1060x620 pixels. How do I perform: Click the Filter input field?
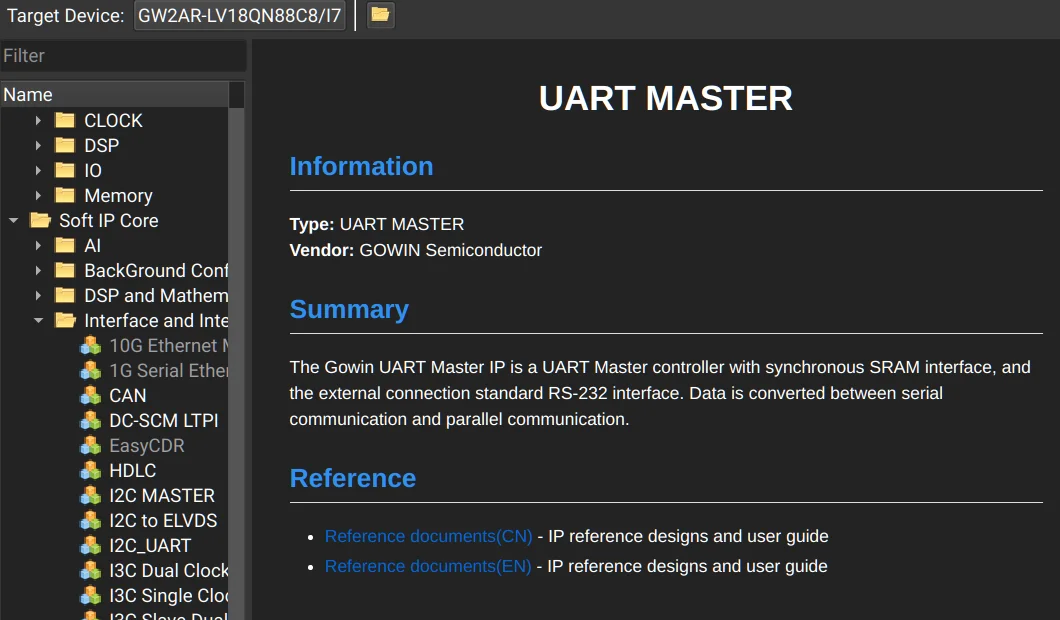coord(123,55)
